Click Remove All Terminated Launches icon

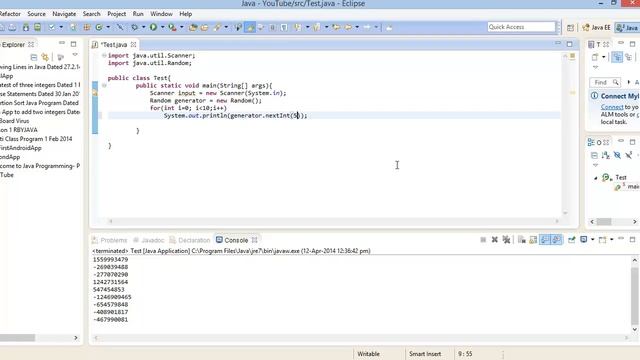pos(506,240)
